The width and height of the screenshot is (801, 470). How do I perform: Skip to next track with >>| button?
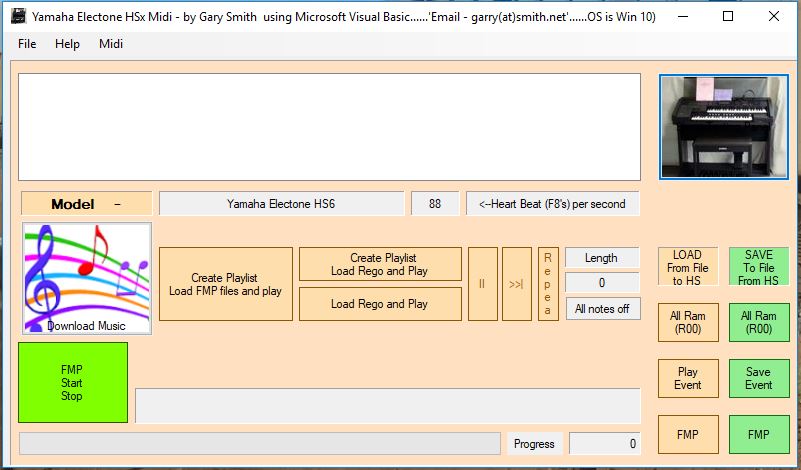pyautogui.click(x=516, y=284)
